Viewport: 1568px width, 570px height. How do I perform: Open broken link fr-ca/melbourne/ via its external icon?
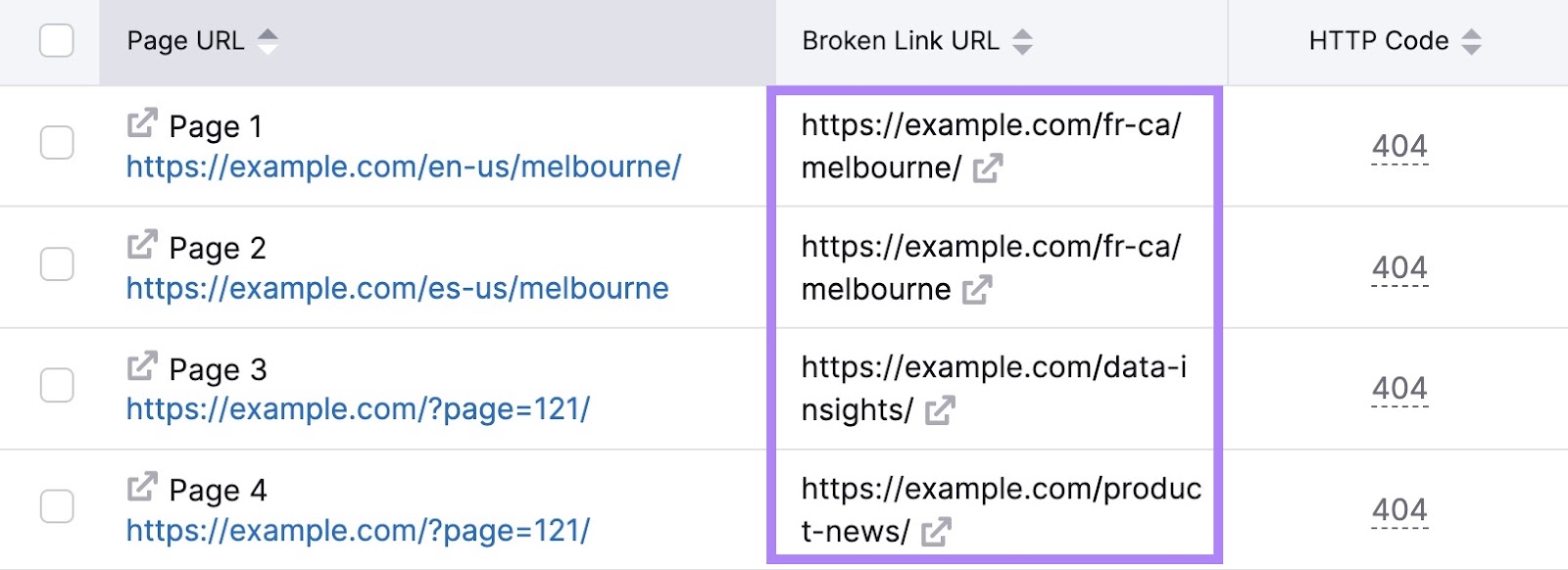tap(990, 169)
